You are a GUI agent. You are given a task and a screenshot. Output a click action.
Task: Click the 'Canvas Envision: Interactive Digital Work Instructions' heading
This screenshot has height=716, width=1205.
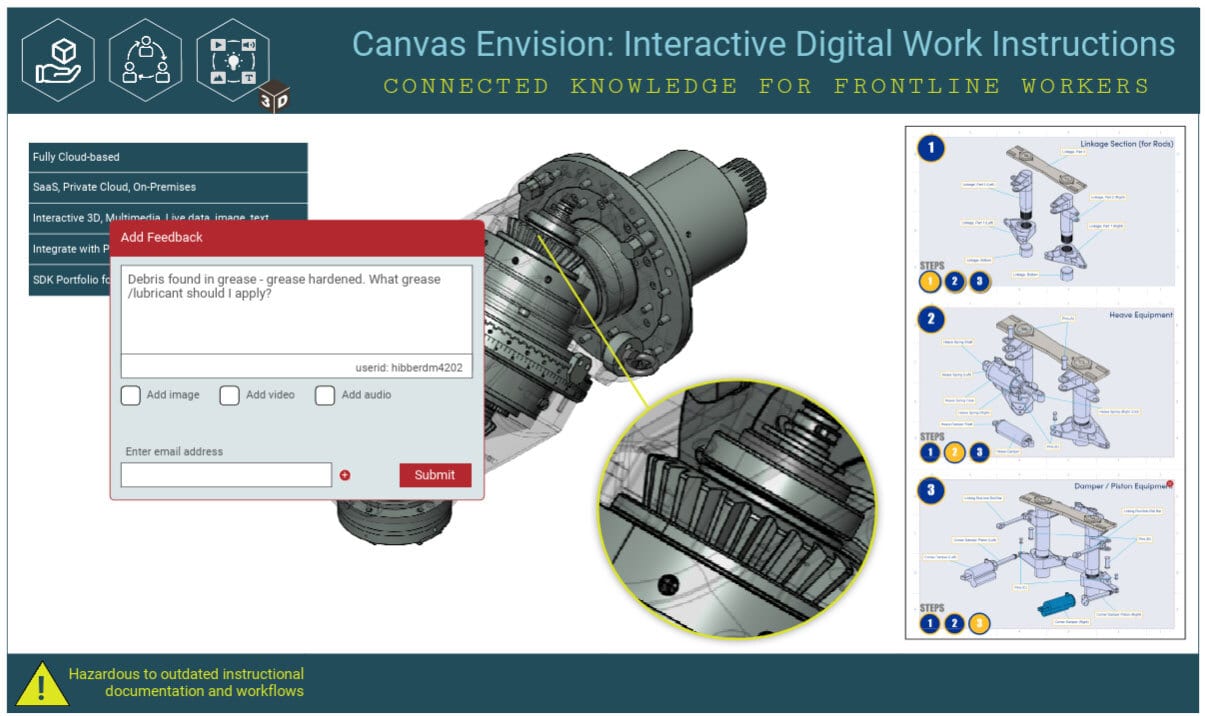[x=764, y=43]
